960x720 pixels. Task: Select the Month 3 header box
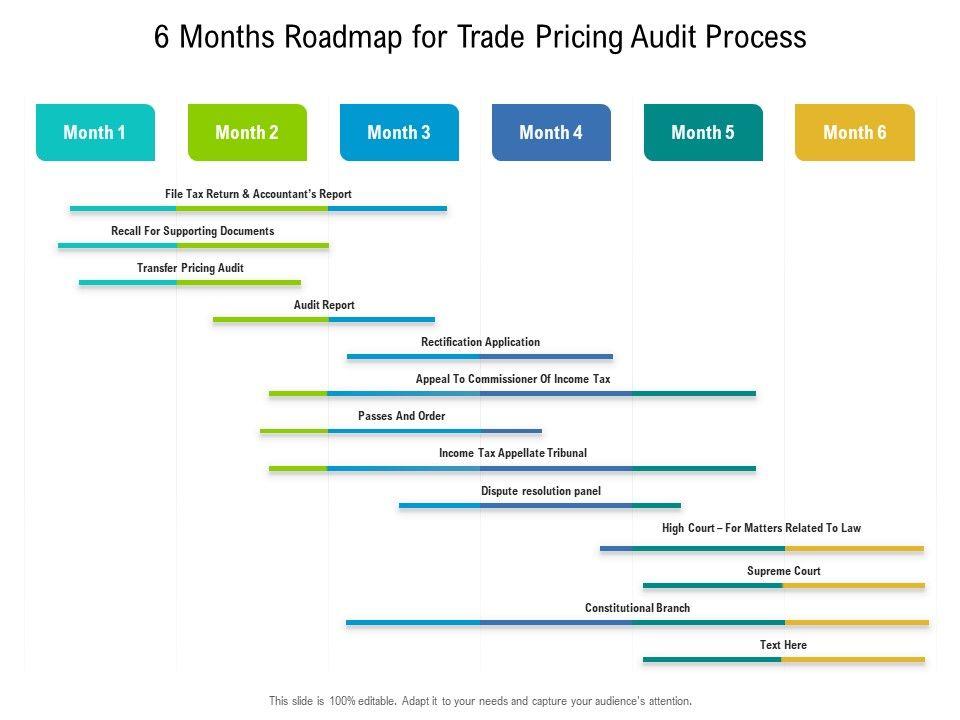pos(399,132)
